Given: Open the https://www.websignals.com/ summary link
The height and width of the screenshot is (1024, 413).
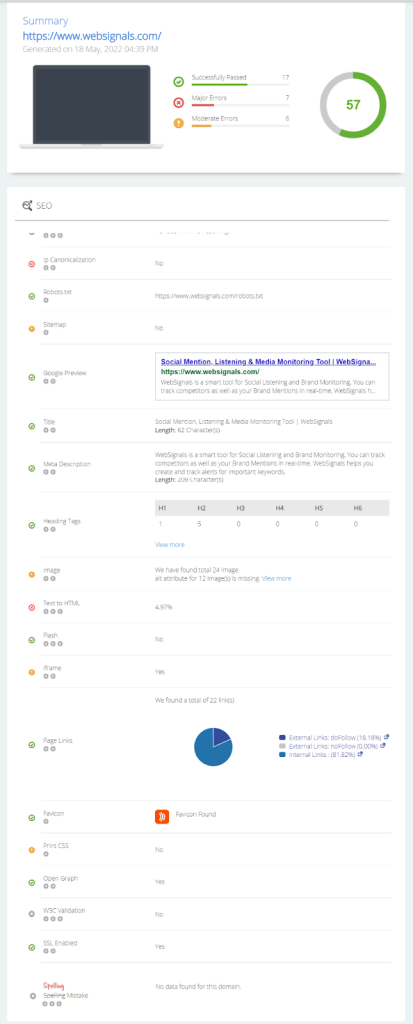Looking at the screenshot, I should point(92,36).
